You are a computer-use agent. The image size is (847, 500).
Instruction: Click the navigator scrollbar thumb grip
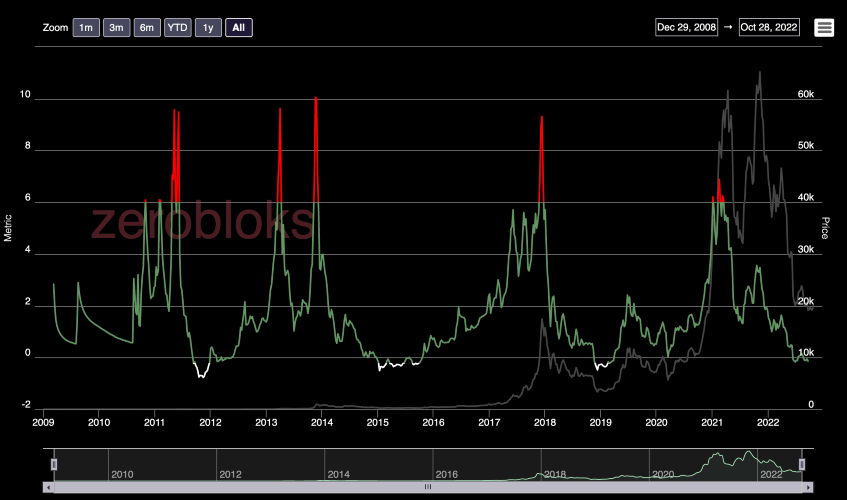coord(428,487)
